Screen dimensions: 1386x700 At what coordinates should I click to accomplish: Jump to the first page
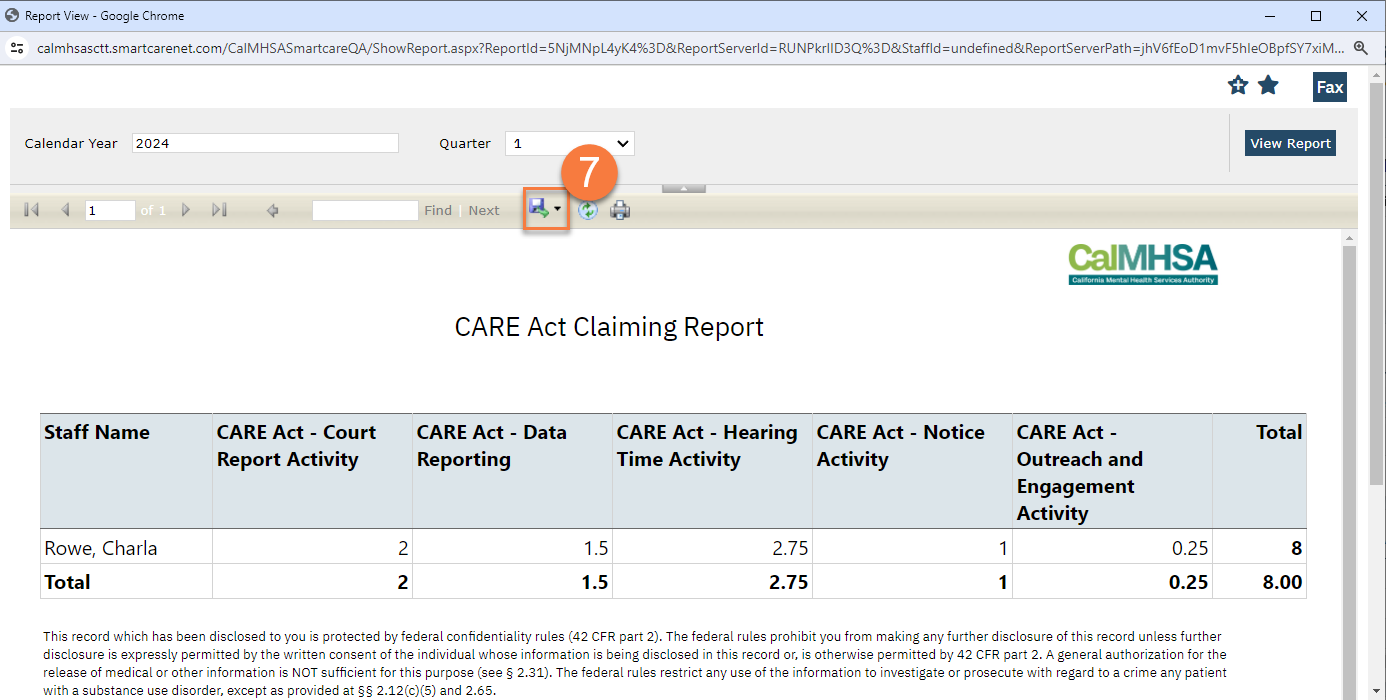tap(30, 209)
